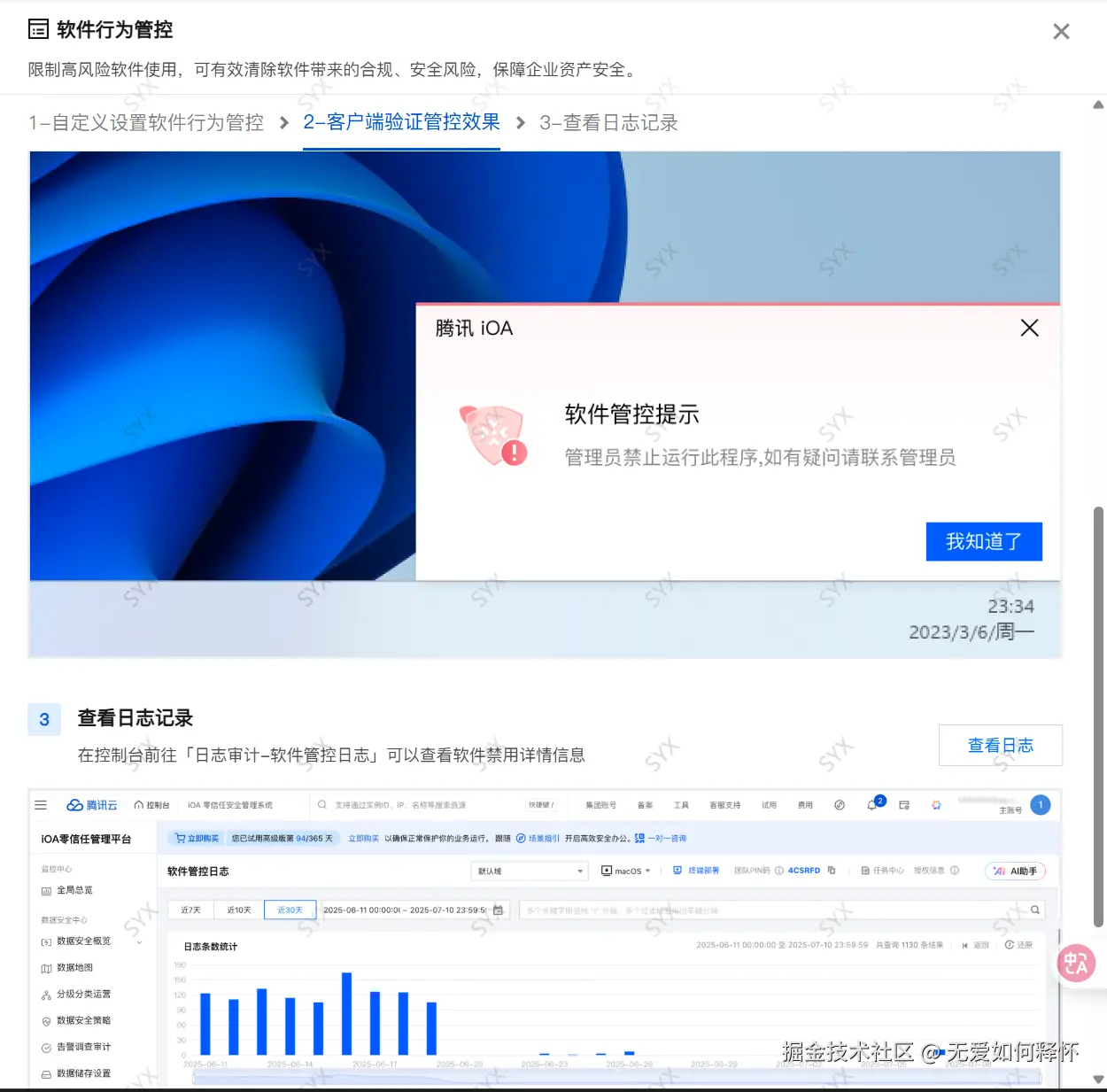Image resolution: width=1107 pixels, height=1092 pixels.
Task: Click the scrollbar down arrow
Action: [x=1098, y=1080]
